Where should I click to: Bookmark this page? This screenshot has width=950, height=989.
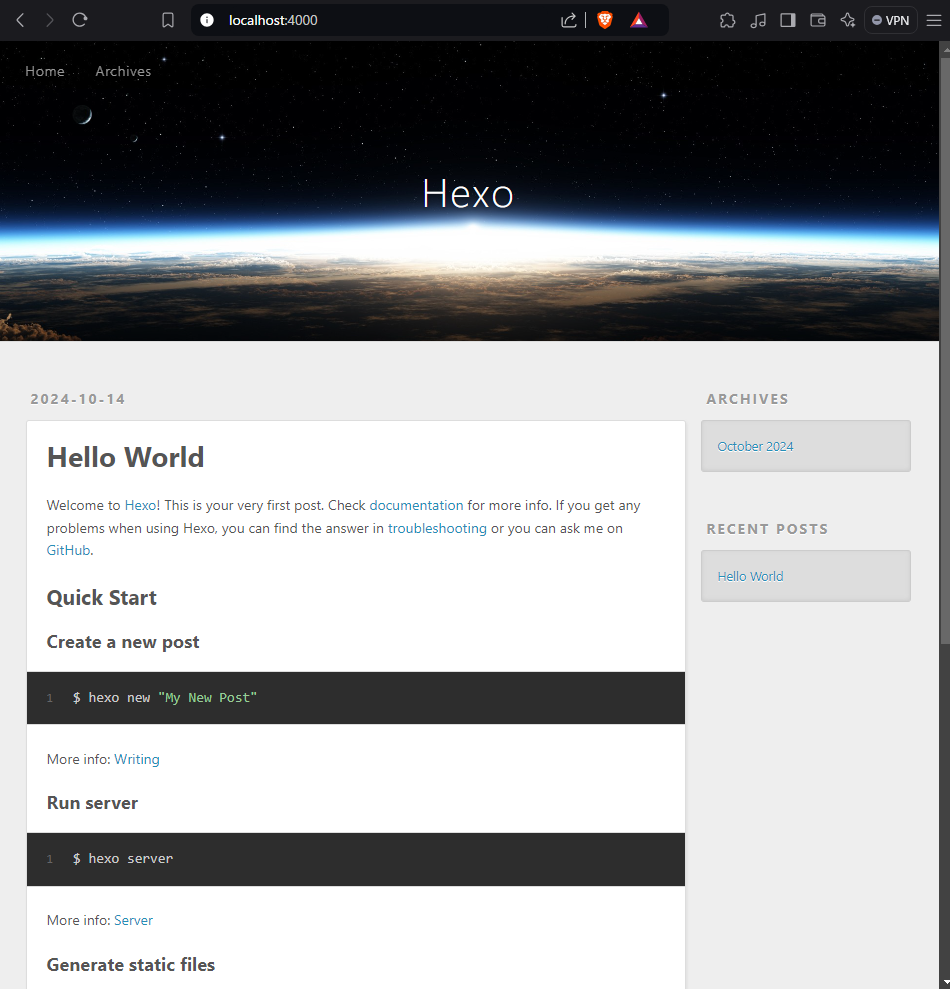click(167, 19)
